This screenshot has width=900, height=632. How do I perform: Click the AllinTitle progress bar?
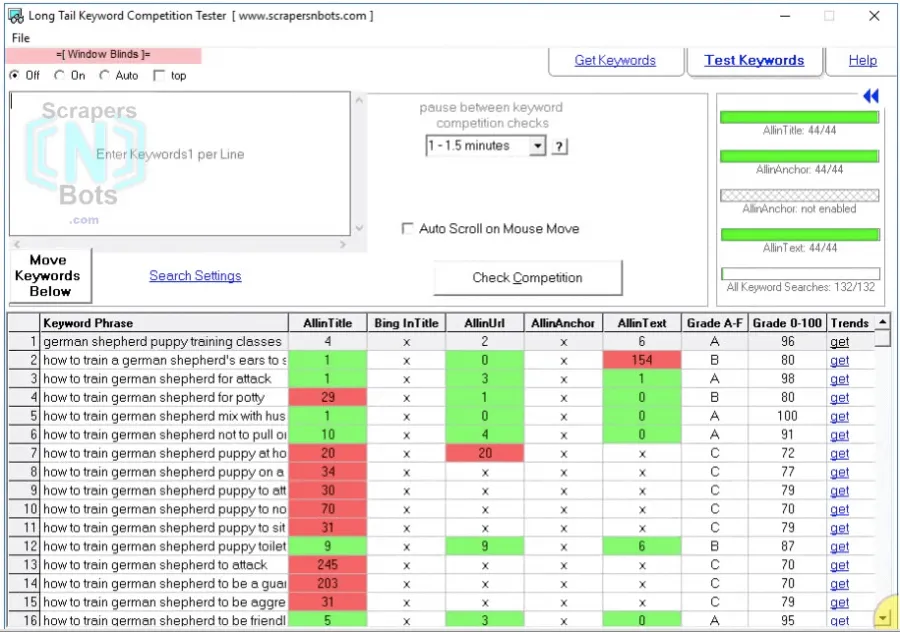799,117
